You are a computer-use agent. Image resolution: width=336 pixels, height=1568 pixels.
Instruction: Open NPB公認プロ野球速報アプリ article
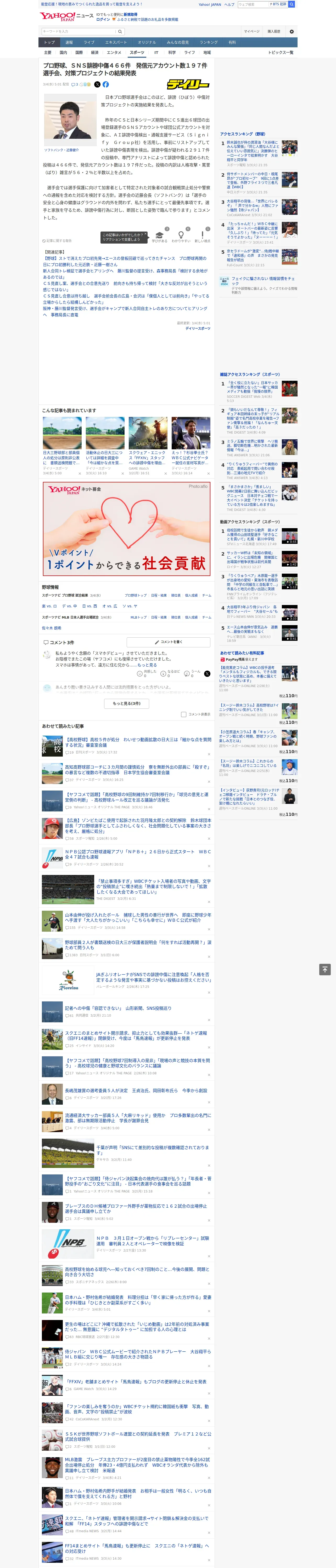click(138, 855)
